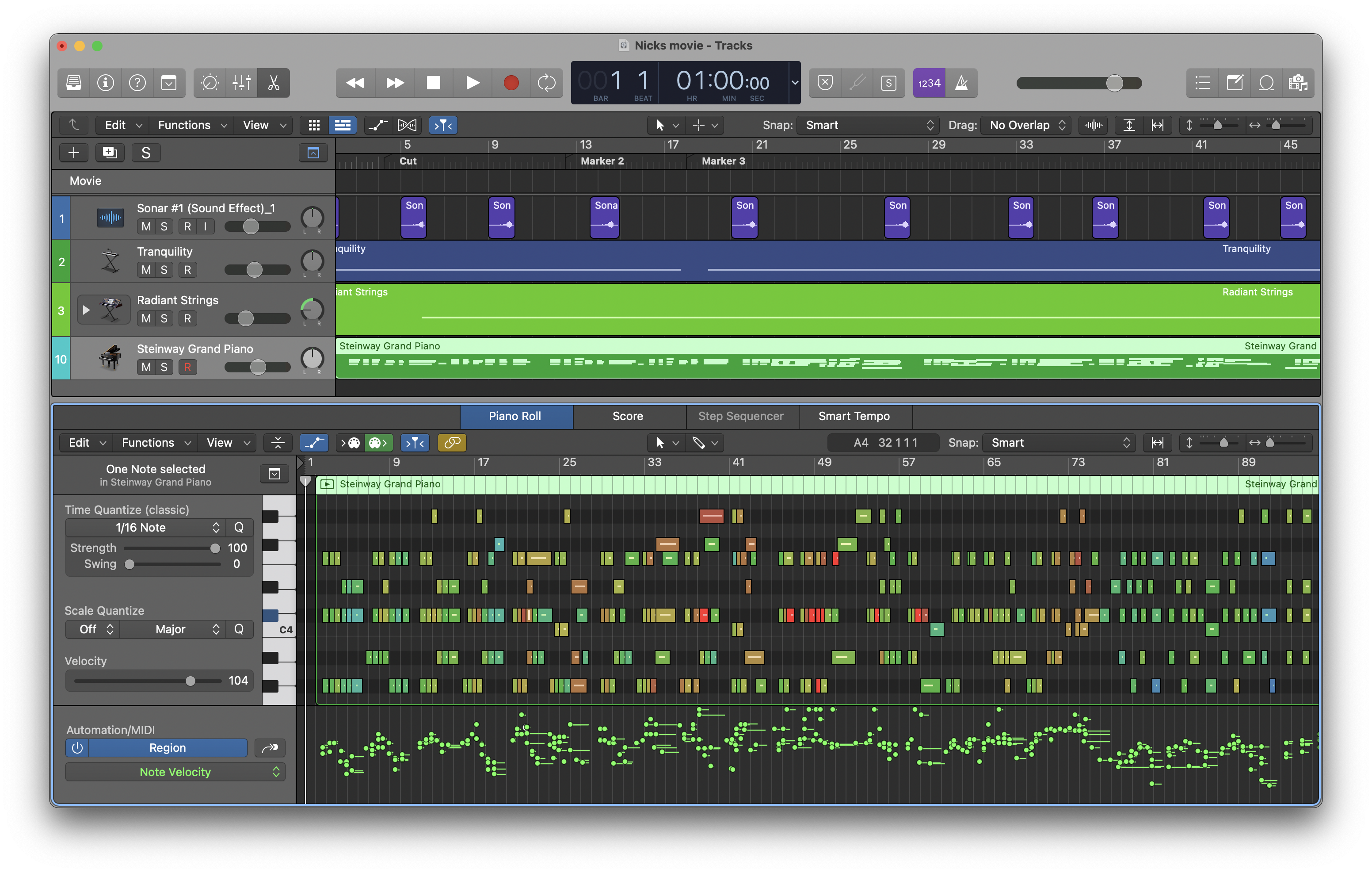The height and width of the screenshot is (873, 1372).
Task: Toggle waveform zoom icon in Tracks toolbar
Action: (1094, 126)
